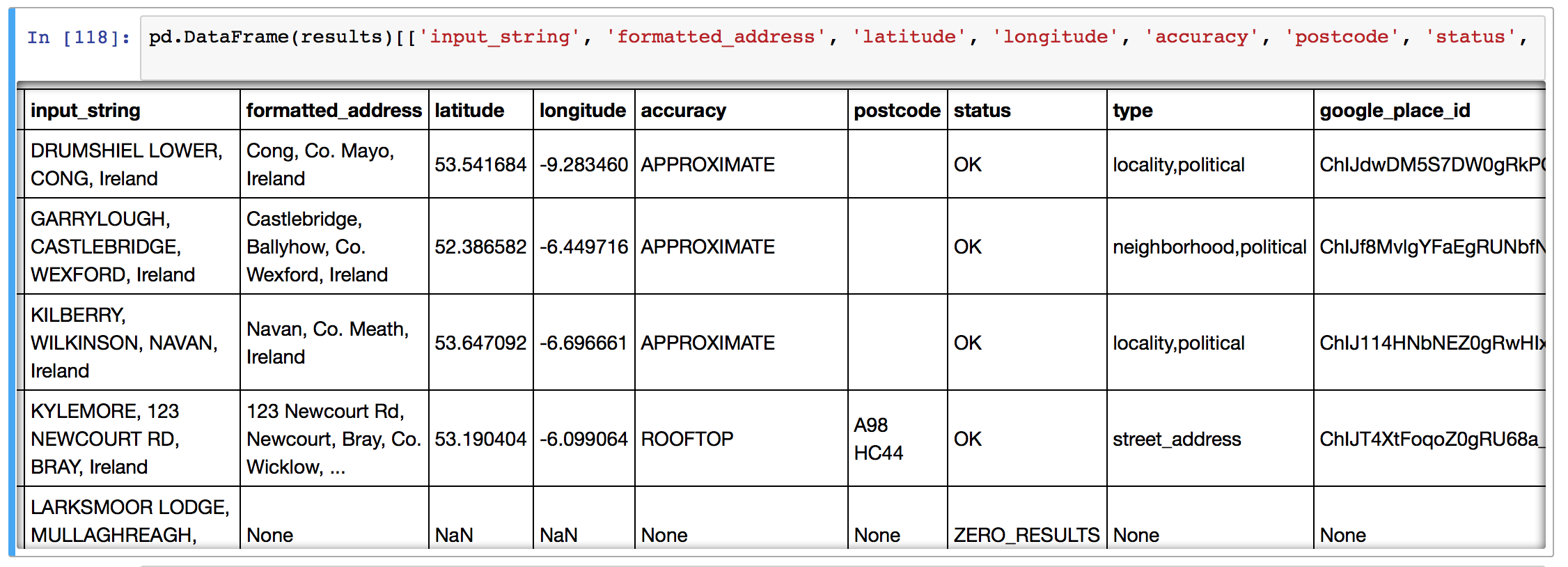1568x567 pixels.
Task: Click the code input cell with pd.DataFrame
Action: (x=842, y=47)
